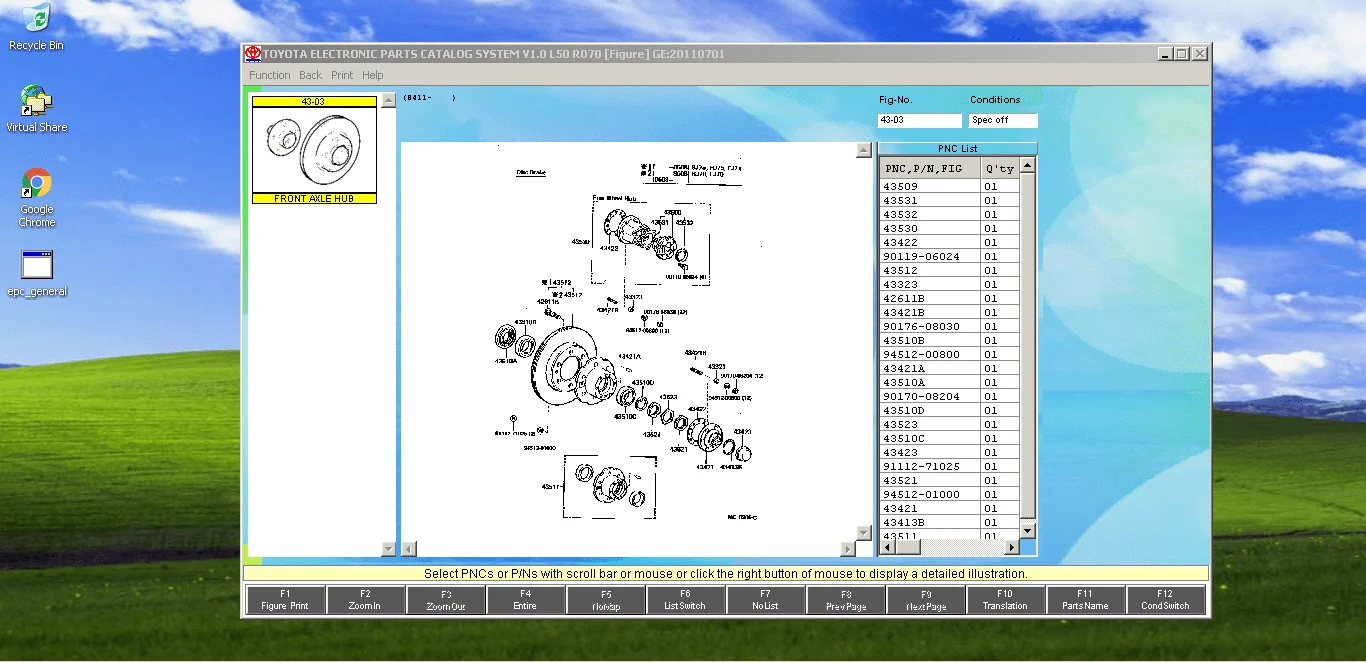Viewport: 1366px width, 663px height.
Task: Select PNC 43523 in the list
Action: click(x=930, y=424)
